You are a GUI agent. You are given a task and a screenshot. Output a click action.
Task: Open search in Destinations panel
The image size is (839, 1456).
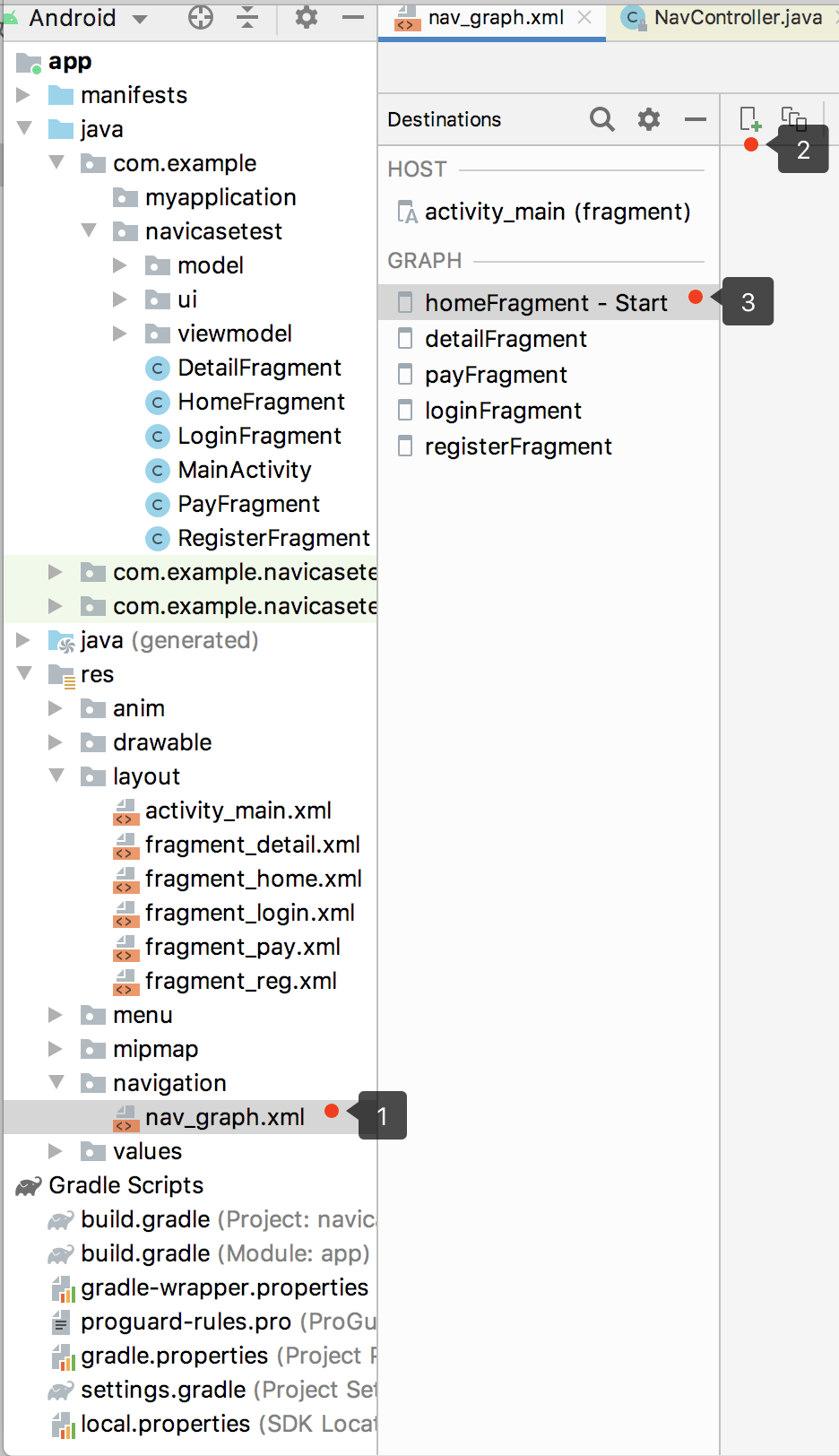pyautogui.click(x=601, y=119)
